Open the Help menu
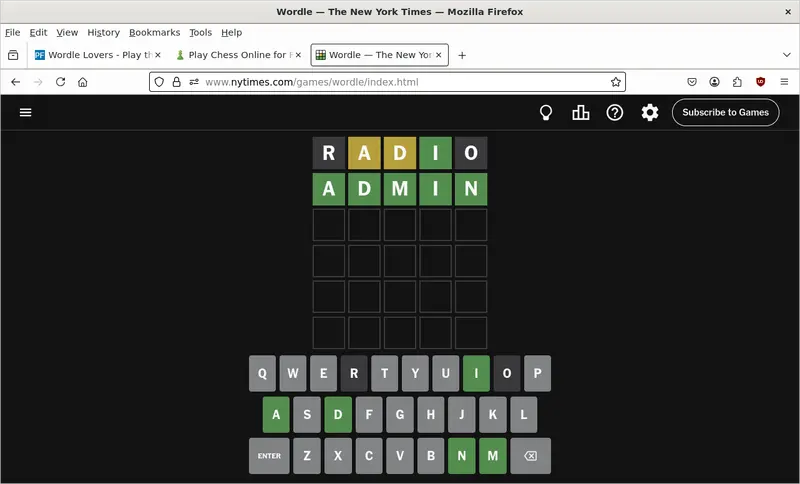The height and width of the screenshot is (484, 800). 232,33
